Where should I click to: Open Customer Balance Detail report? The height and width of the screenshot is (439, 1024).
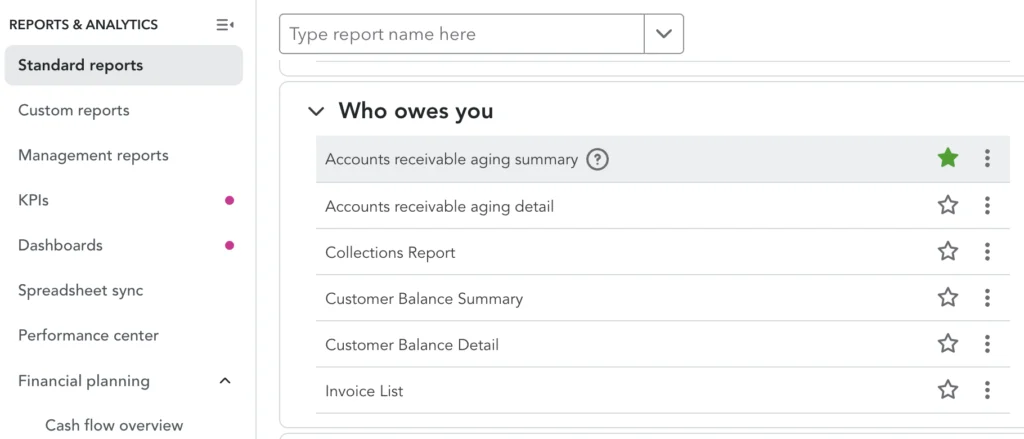412,345
